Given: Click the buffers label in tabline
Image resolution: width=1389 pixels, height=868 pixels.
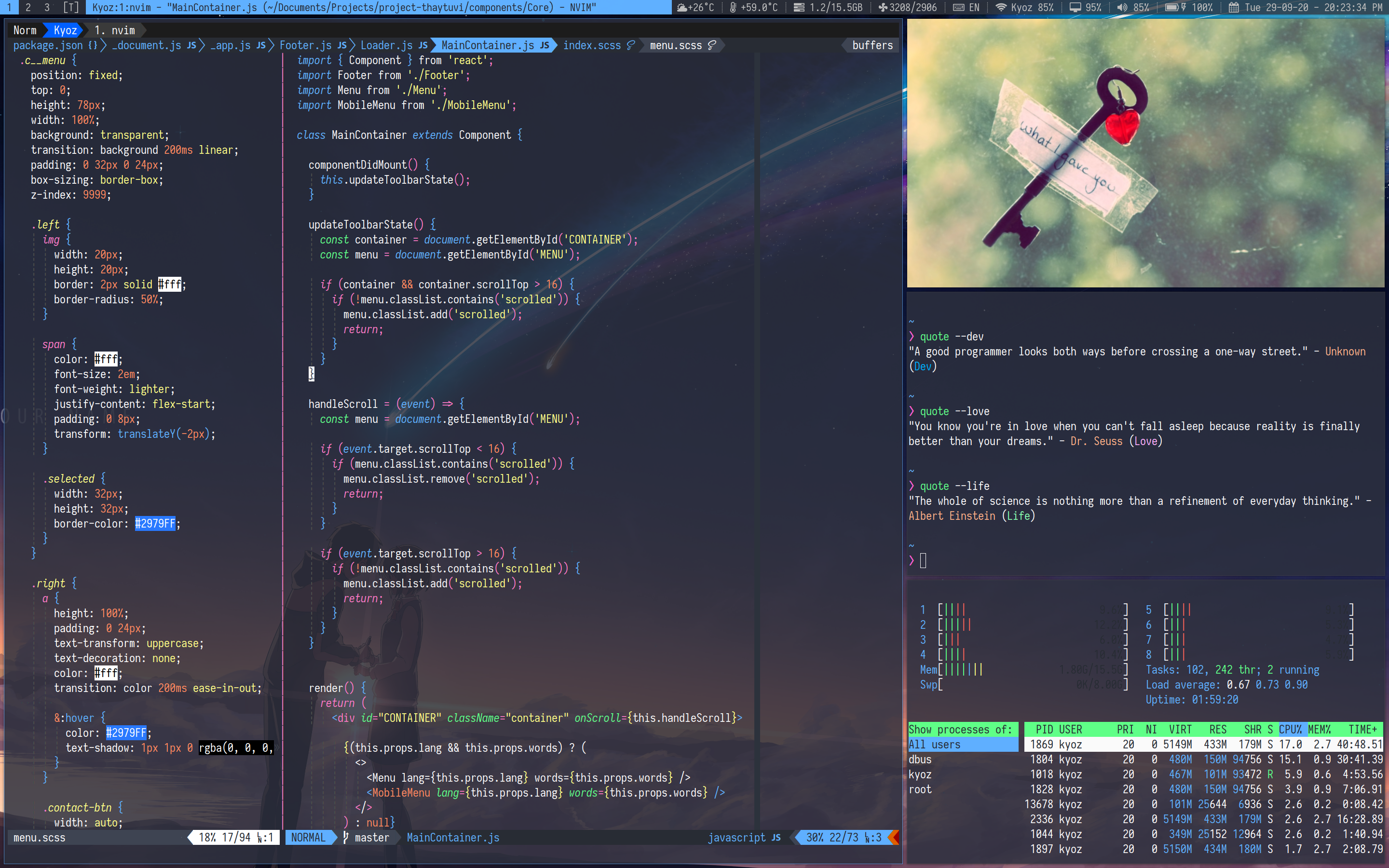Looking at the screenshot, I should (x=872, y=45).
